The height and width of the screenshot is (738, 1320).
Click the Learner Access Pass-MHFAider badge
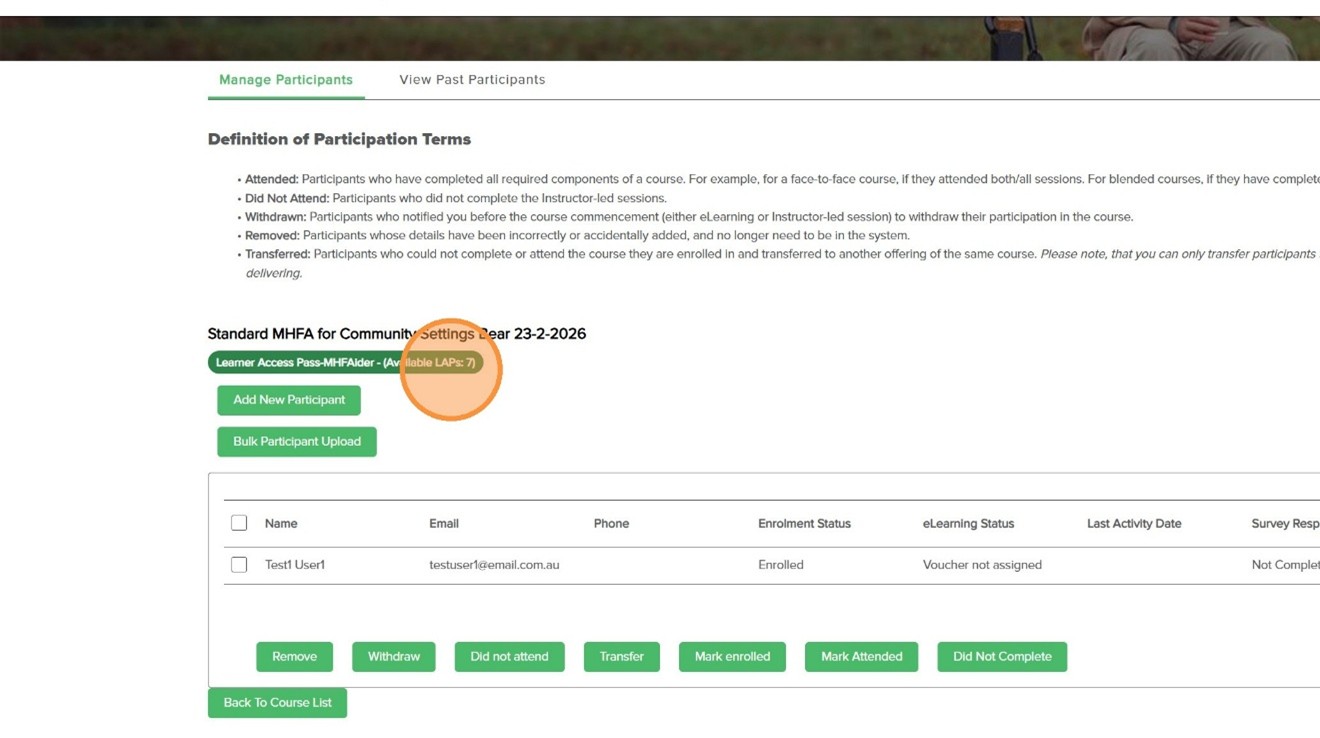[345, 363]
